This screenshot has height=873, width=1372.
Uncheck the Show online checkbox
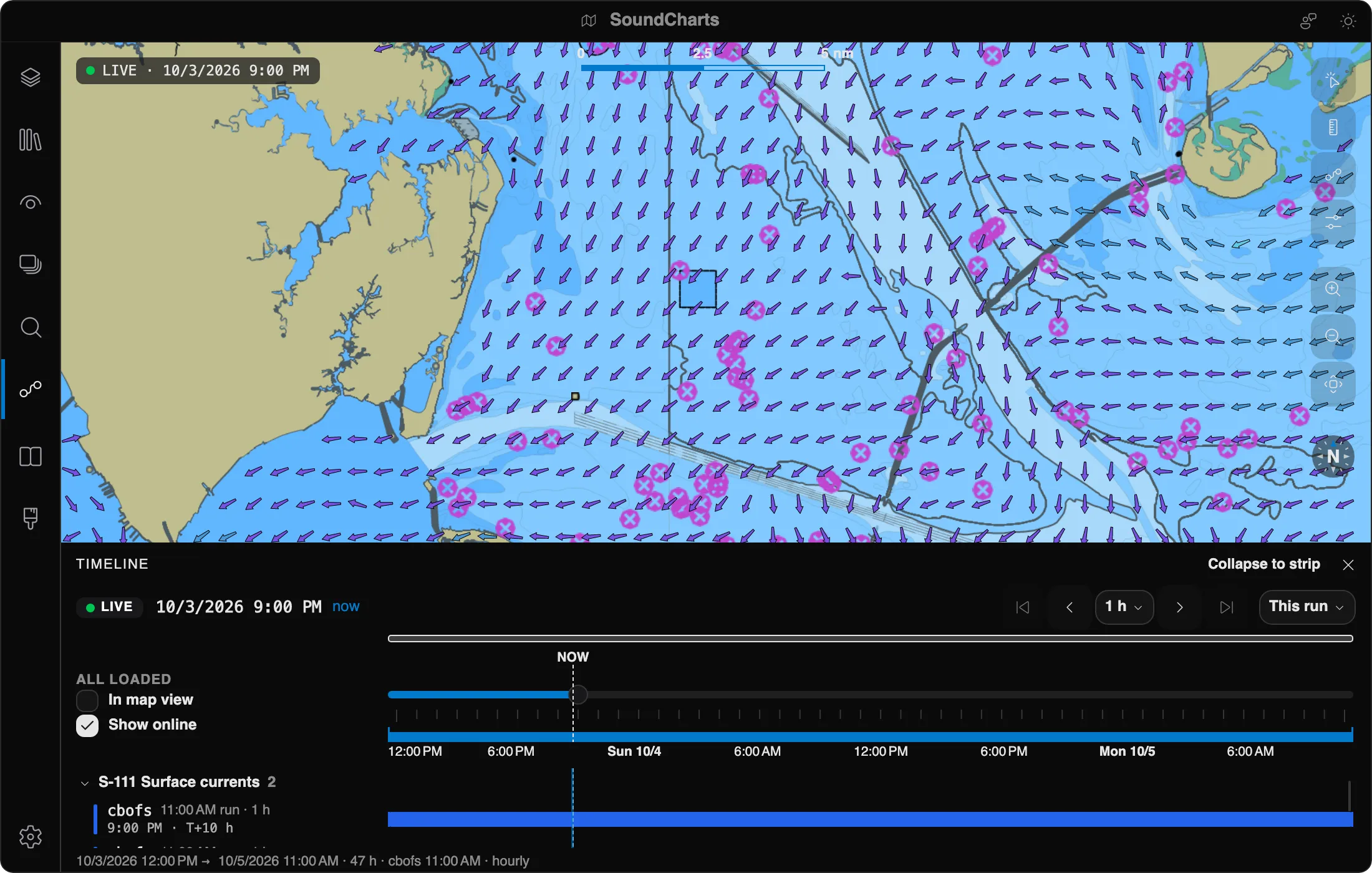tap(87, 725)
